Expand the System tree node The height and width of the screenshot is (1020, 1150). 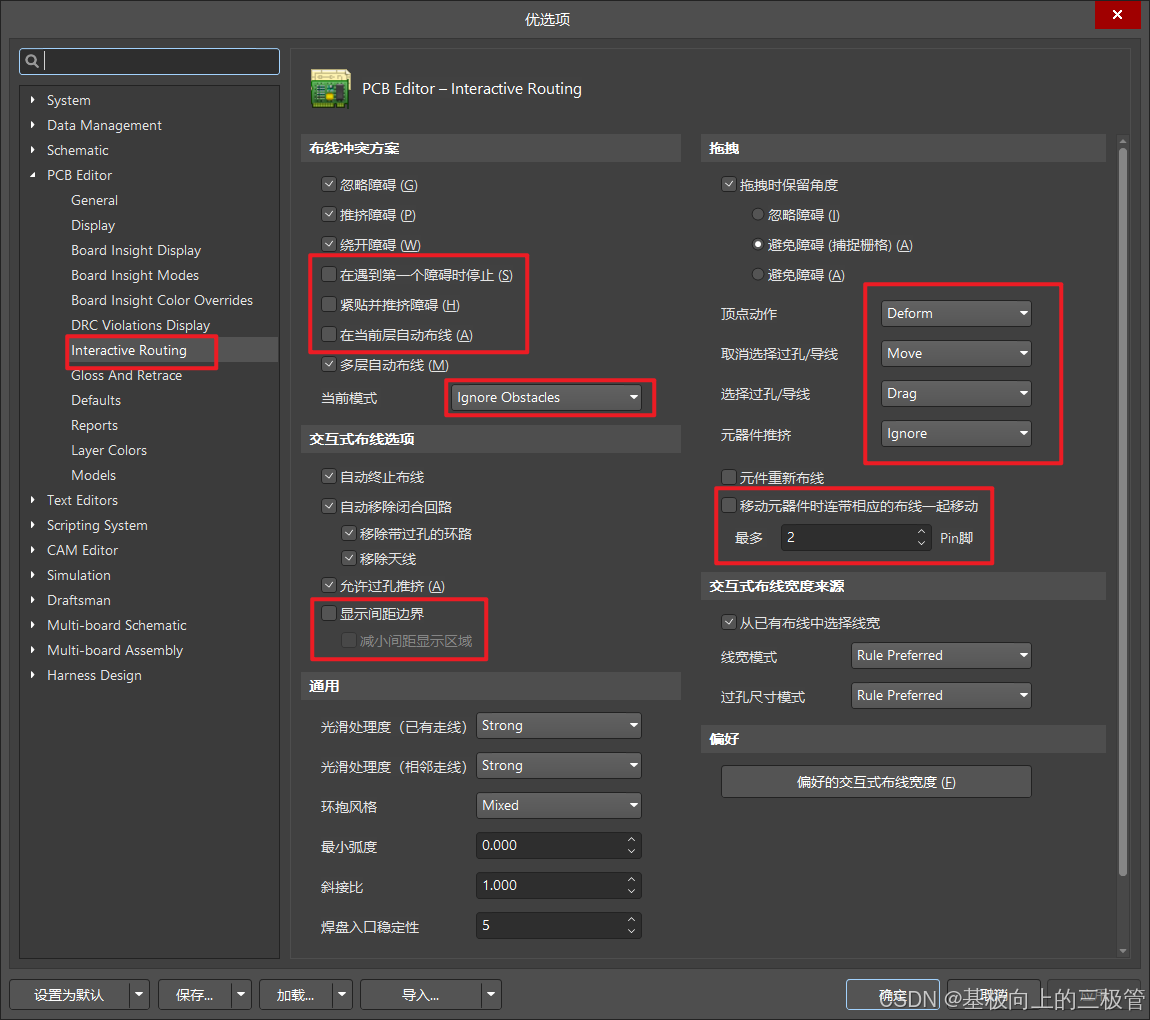(x=32, y=100)
